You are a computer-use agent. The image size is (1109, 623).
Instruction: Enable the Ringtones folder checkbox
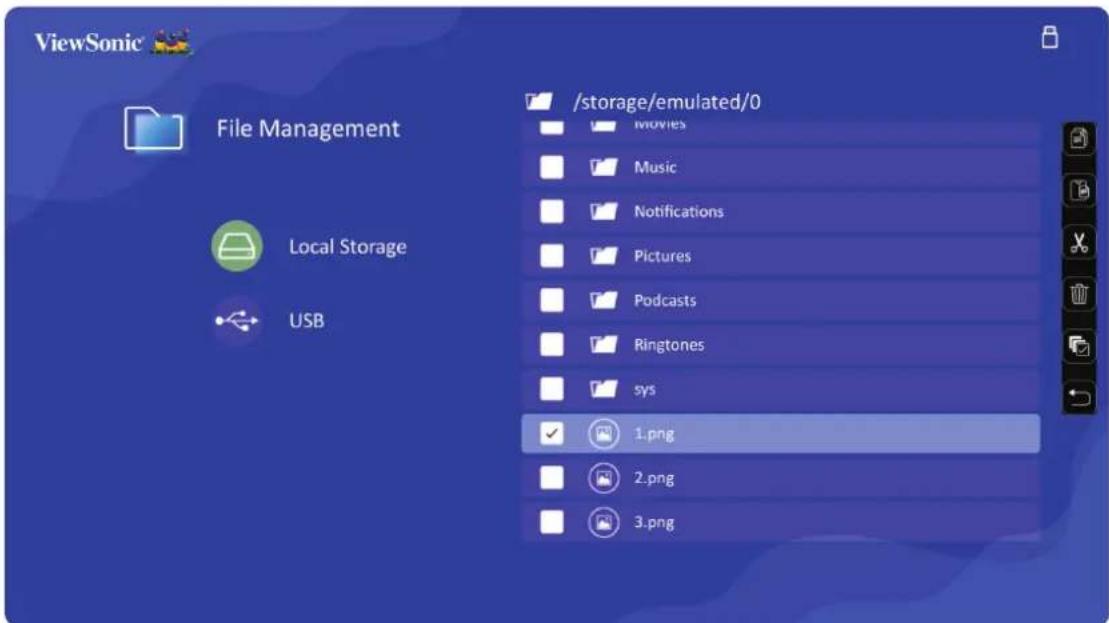(x=552, y=345)
